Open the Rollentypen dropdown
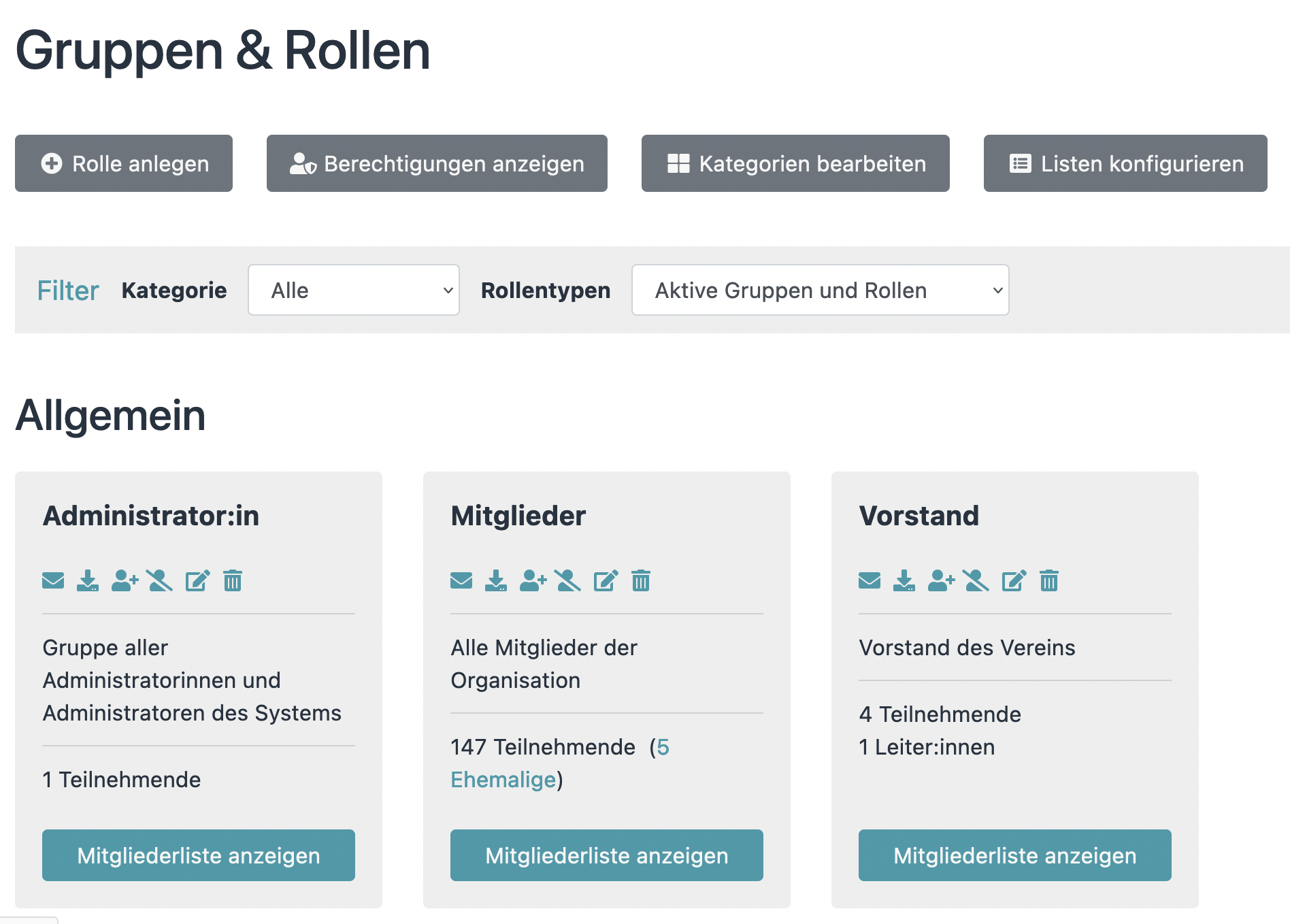This screenshot has height=924, width=1290. (820, 290)
